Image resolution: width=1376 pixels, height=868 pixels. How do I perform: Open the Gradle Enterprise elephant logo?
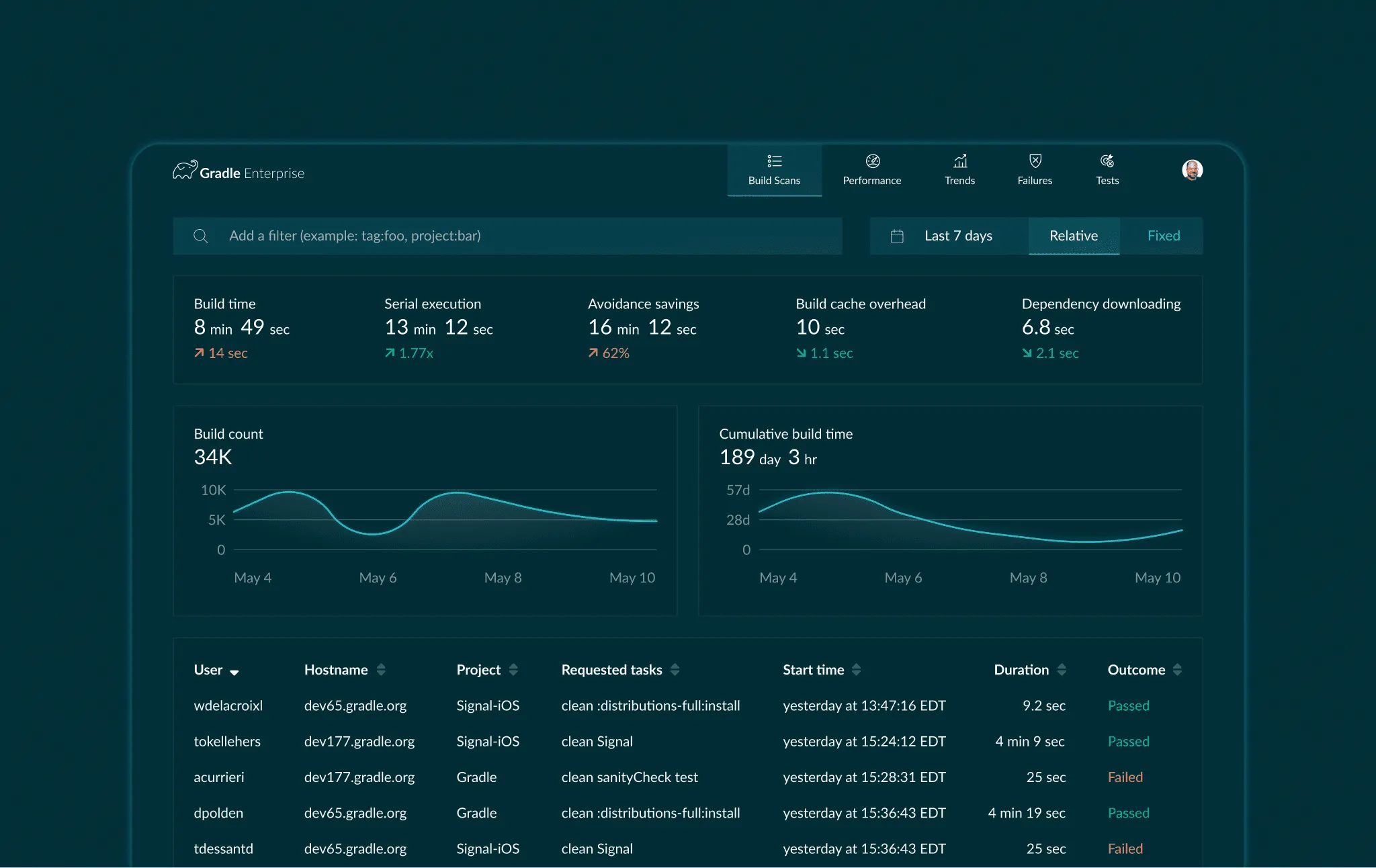tap(184, 170)
